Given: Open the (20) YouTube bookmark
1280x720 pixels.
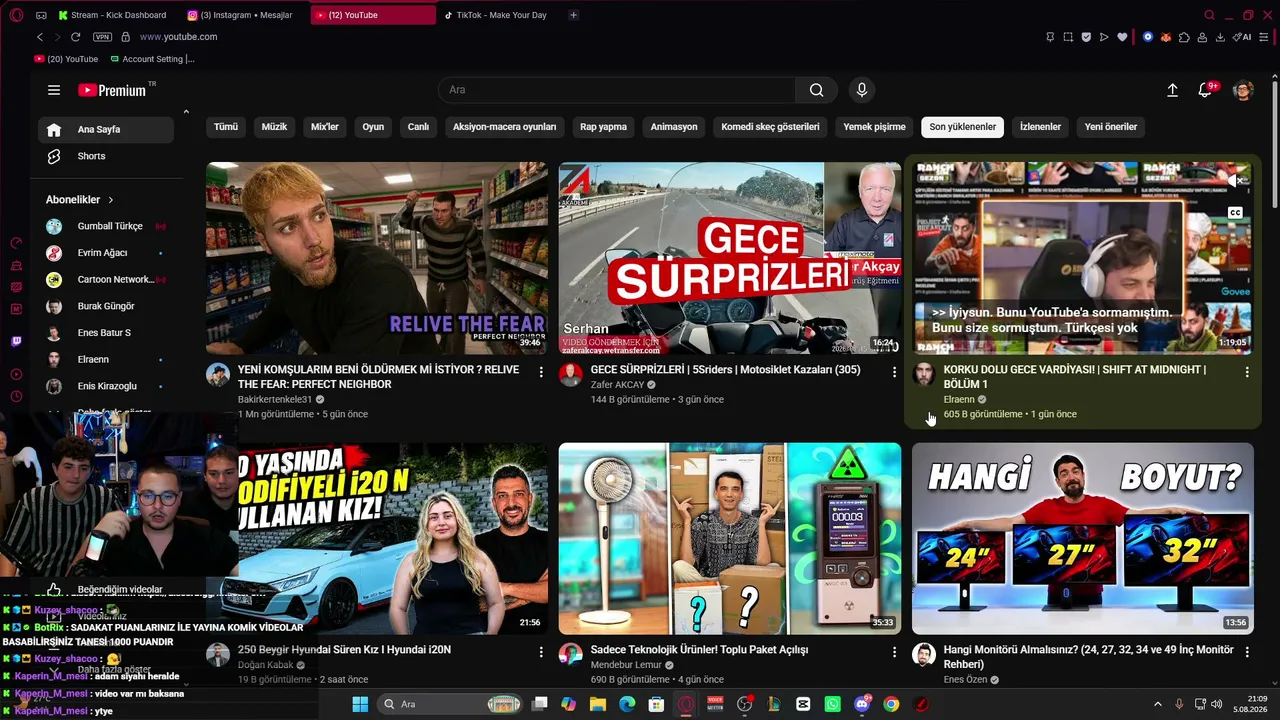Looking at the screenshot, I should pyautogui.click(x=66, y=59).
